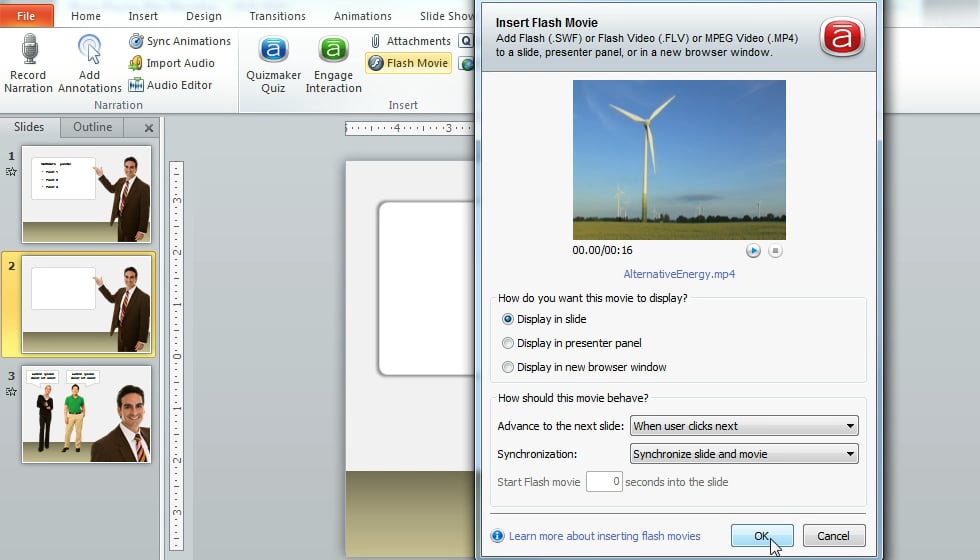Click the info icon beside Learn more

498,536
